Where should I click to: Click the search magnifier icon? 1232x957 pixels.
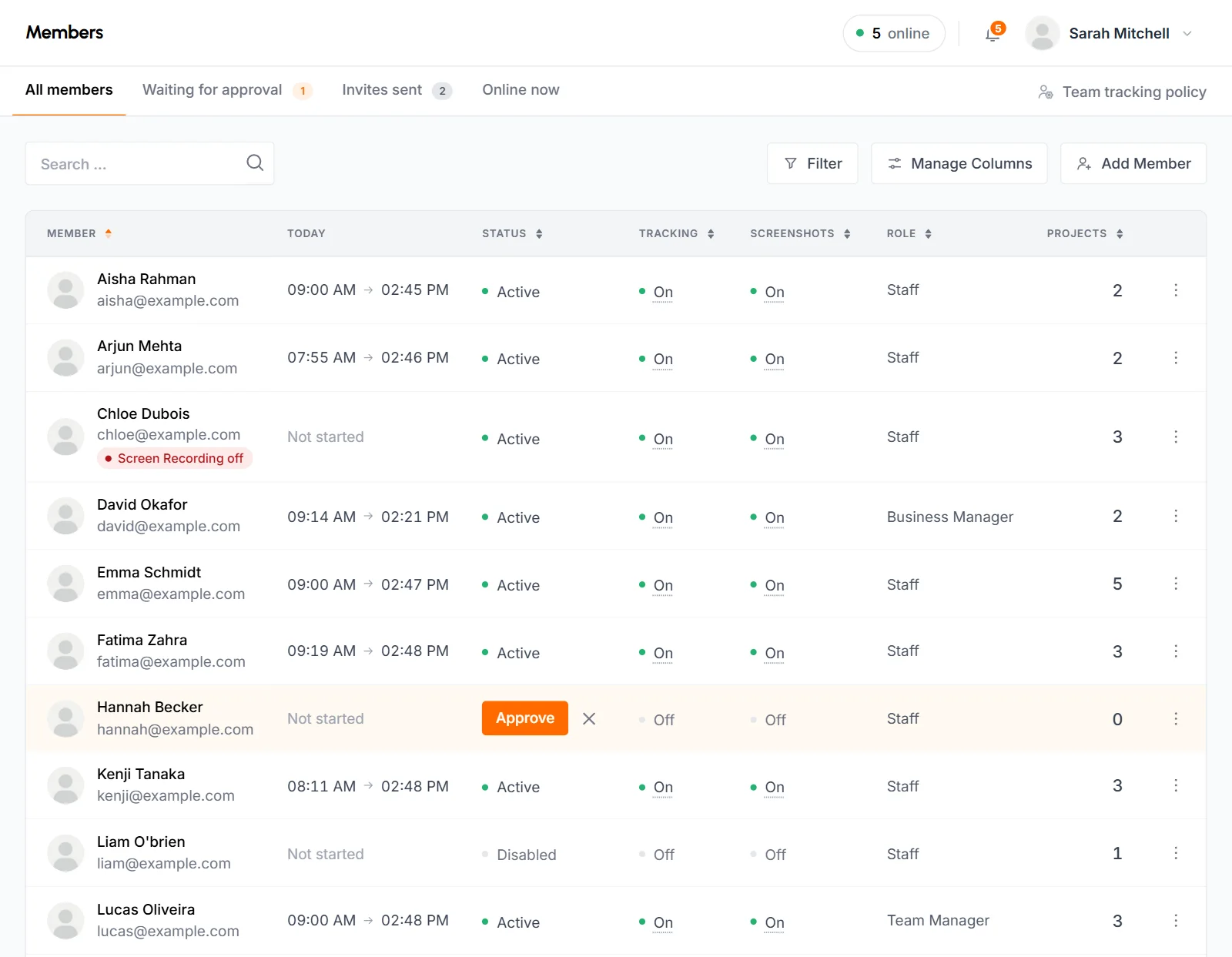tap(255, 162)
